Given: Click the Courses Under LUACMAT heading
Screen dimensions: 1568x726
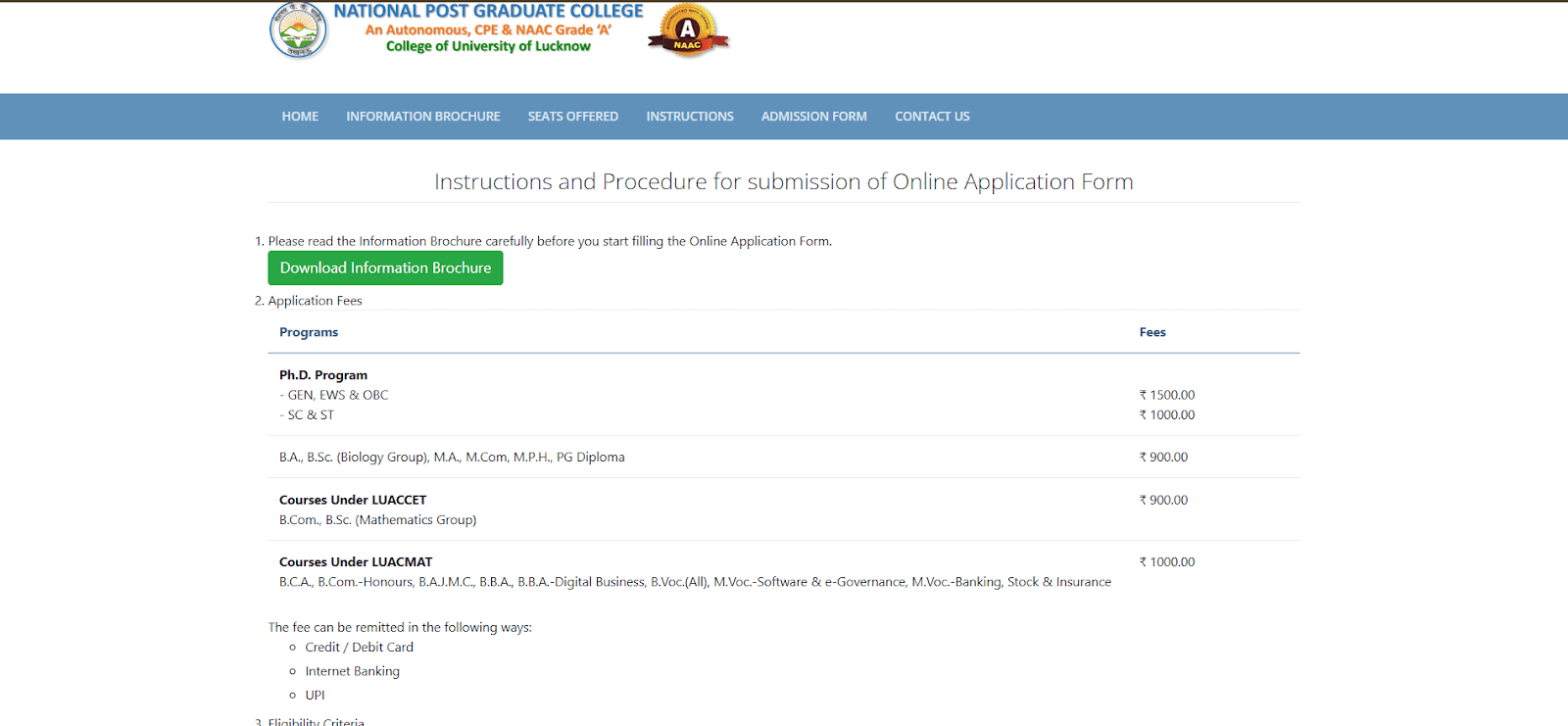Looking at the screenshot, I should pyautogui.click(x=356, y=562).
